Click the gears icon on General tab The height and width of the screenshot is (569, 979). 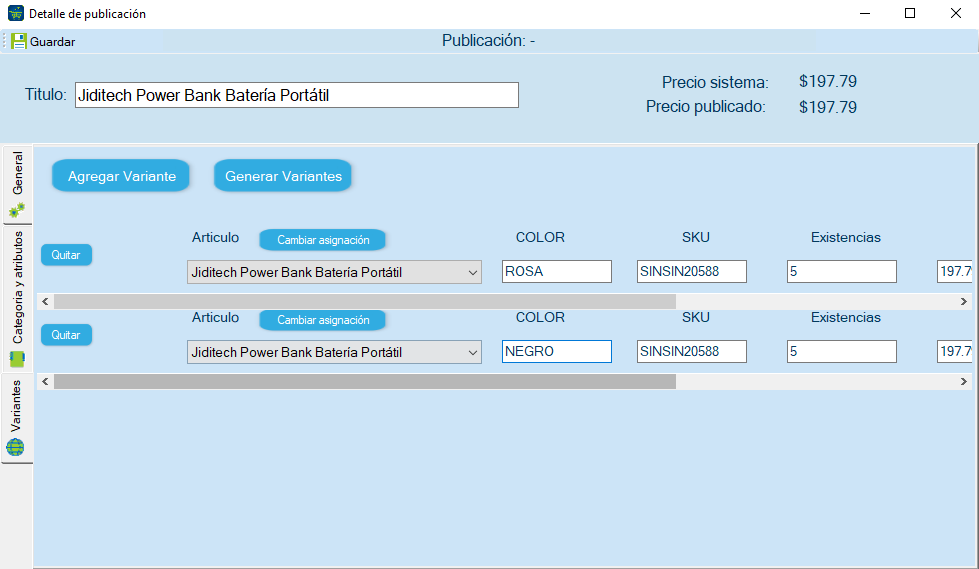tap(17, 210)
